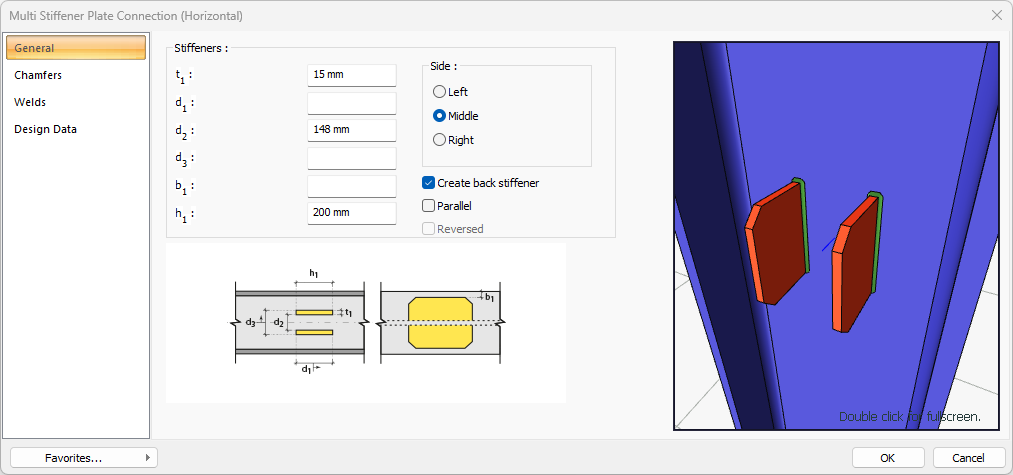Uncheck Create back stiffener checkbox
Screen dimensions: 1013x475
(x=428, y=183)
